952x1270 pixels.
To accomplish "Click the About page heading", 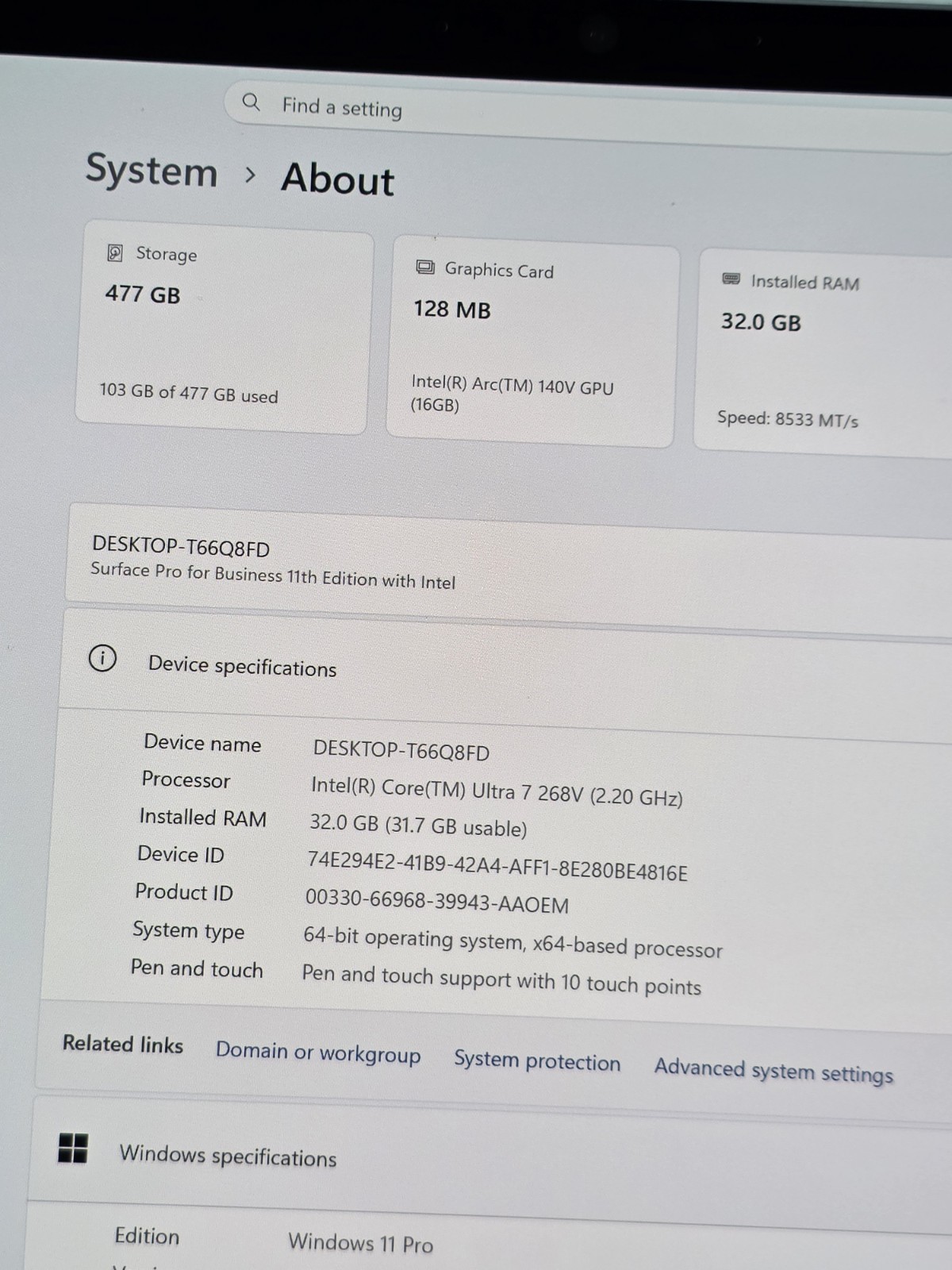I will coord(337,179).
